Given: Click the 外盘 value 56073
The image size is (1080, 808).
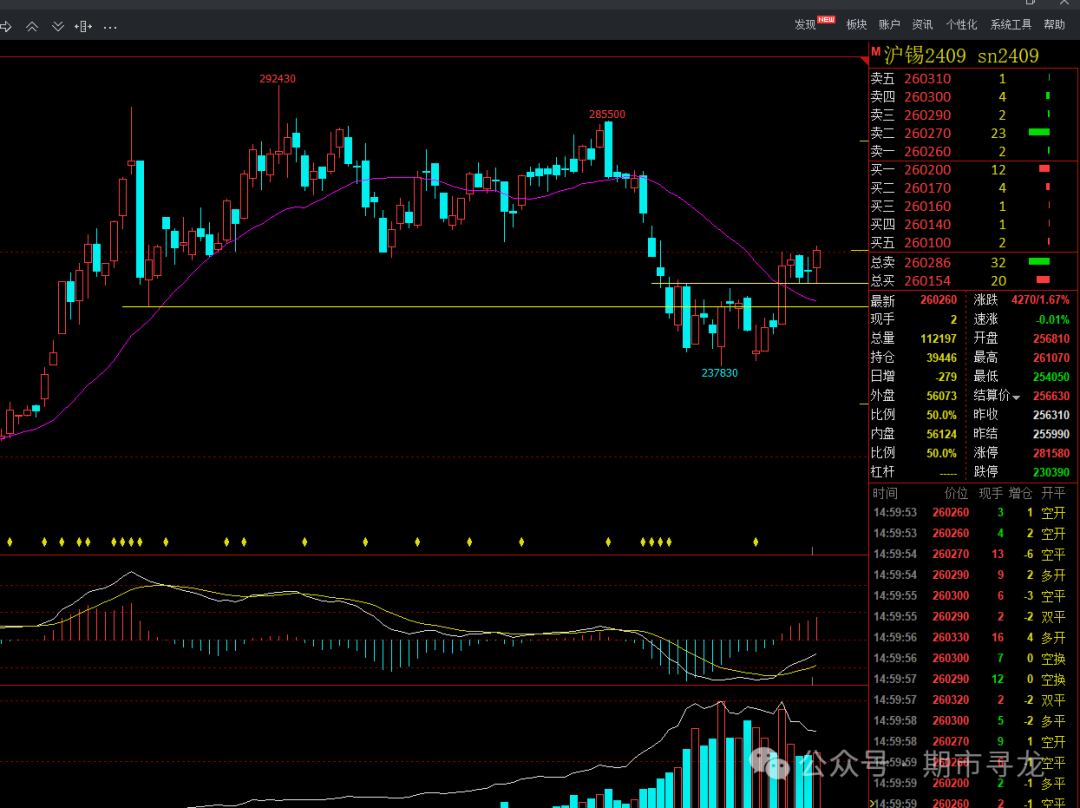Looking at the screenshot, I should point(942,396).
